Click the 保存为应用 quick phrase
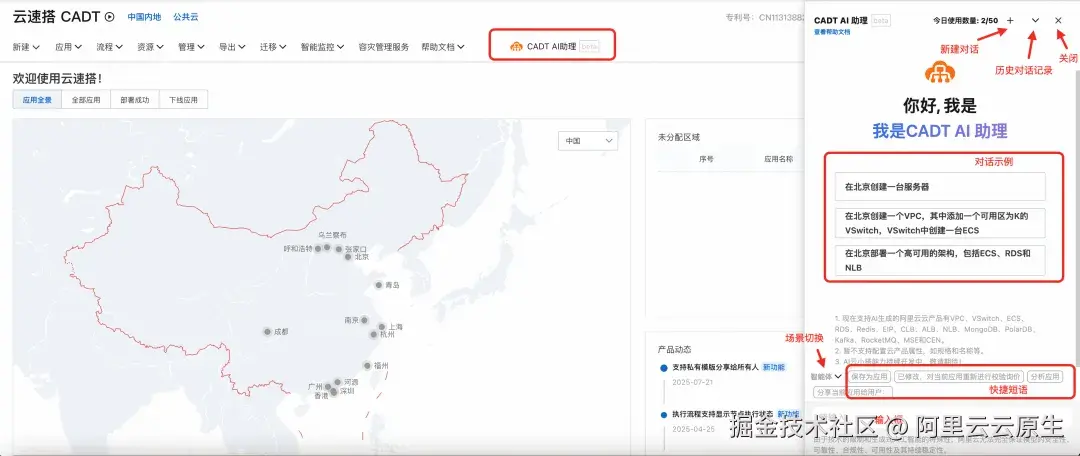 [x=869, y=377]
